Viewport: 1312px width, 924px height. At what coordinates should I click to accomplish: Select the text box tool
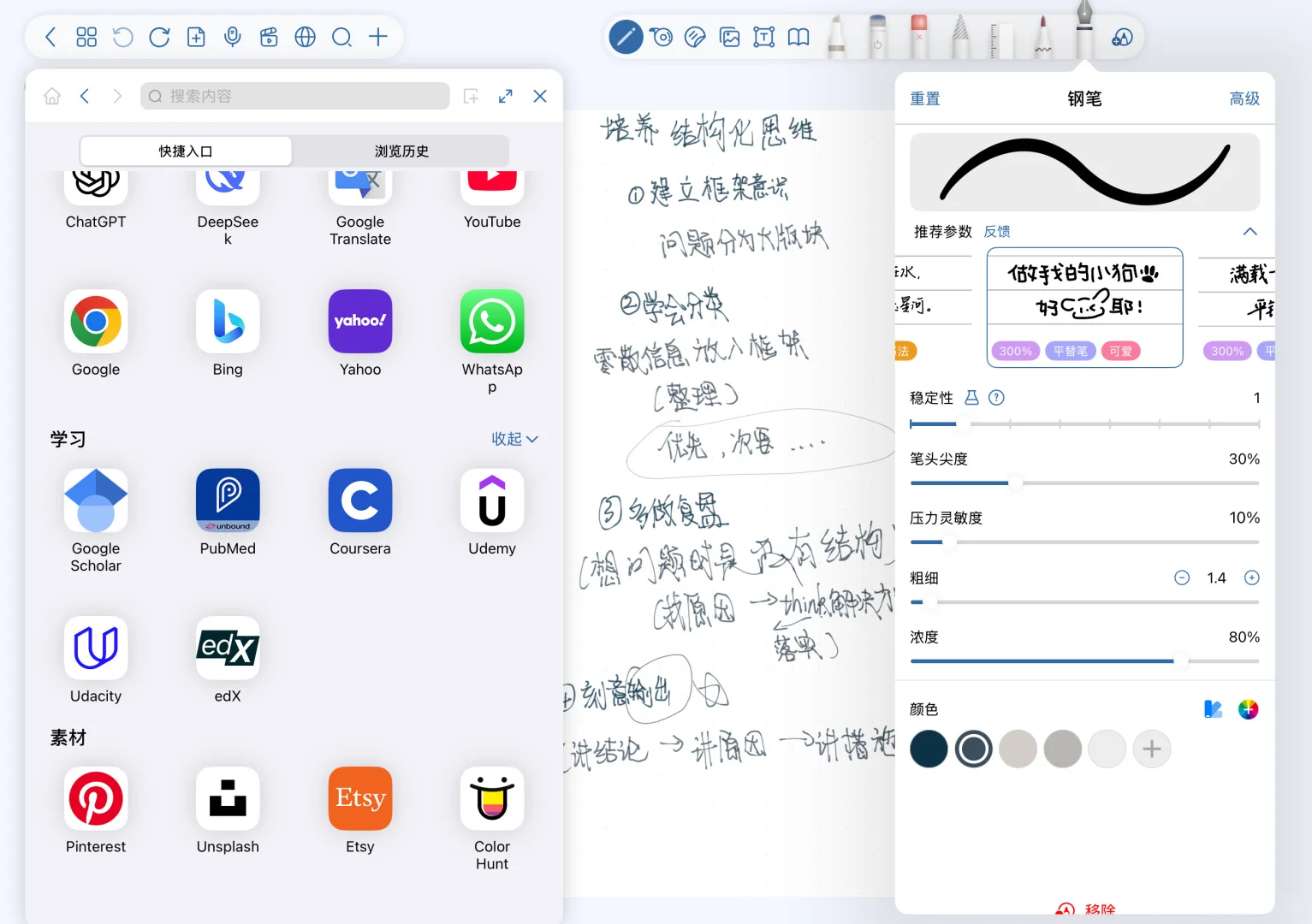[764, 37]
